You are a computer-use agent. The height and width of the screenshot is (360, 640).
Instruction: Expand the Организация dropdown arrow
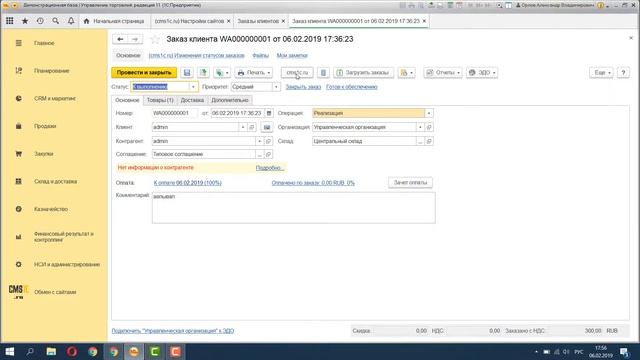[x=420, y=127]
